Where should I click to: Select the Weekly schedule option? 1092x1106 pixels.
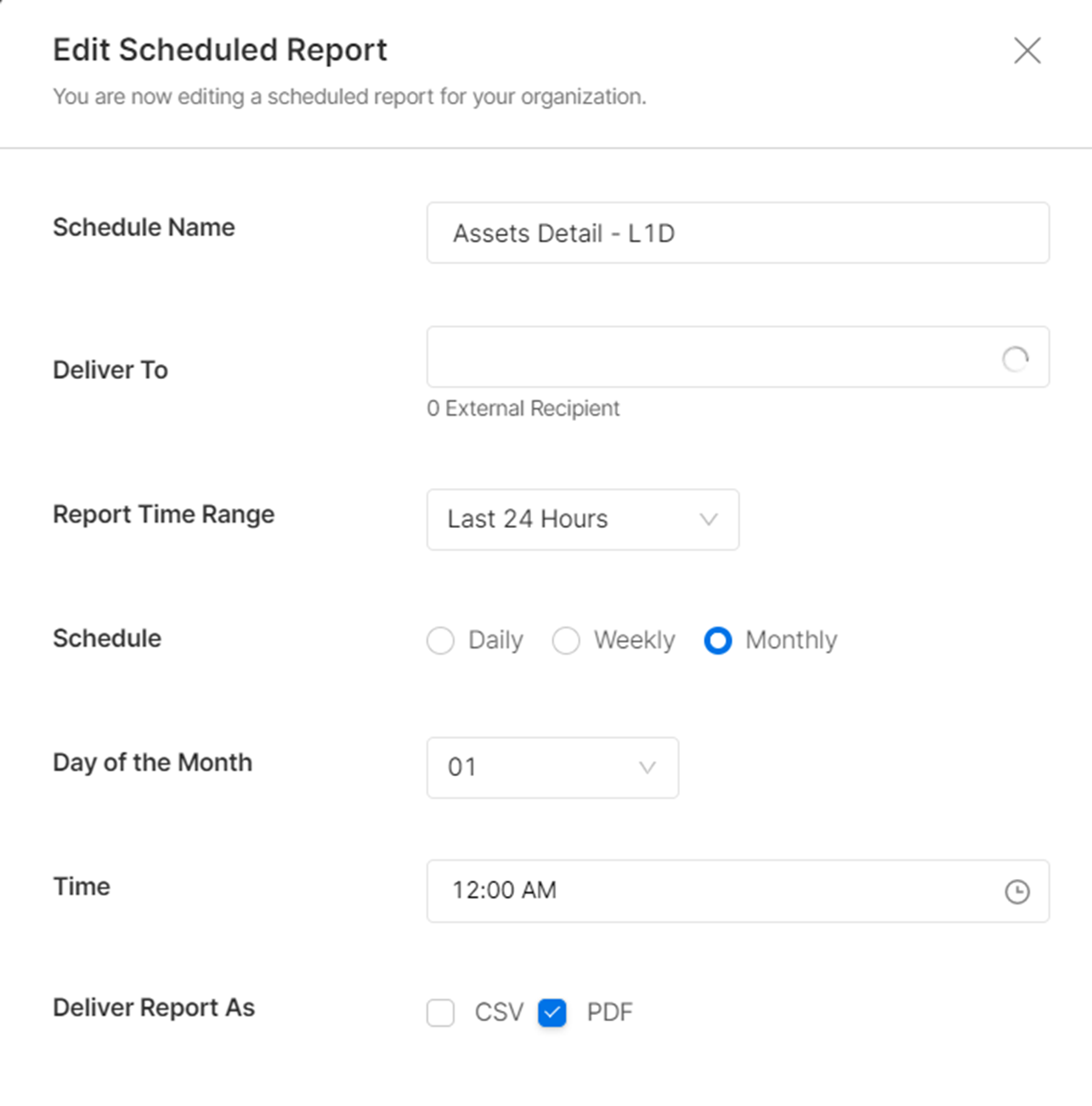(565, 641)
